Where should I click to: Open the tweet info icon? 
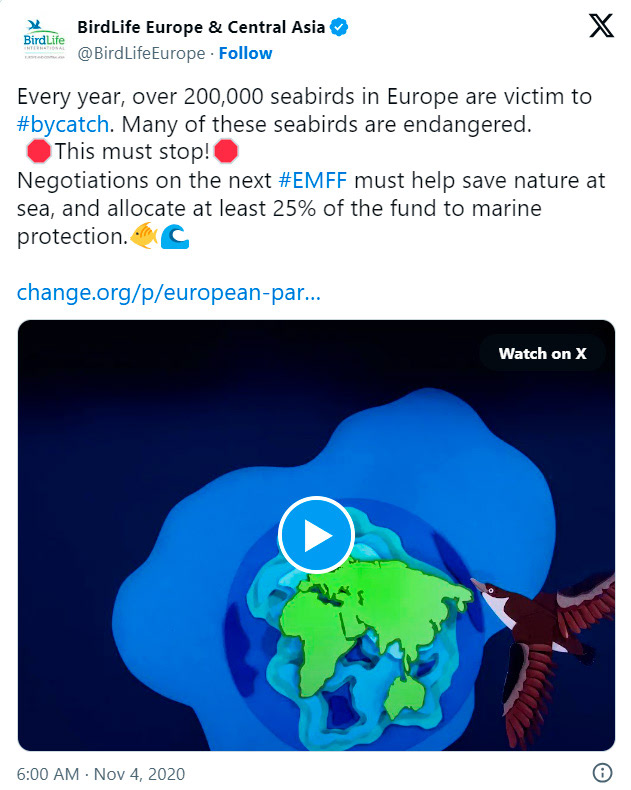point(602,772)
